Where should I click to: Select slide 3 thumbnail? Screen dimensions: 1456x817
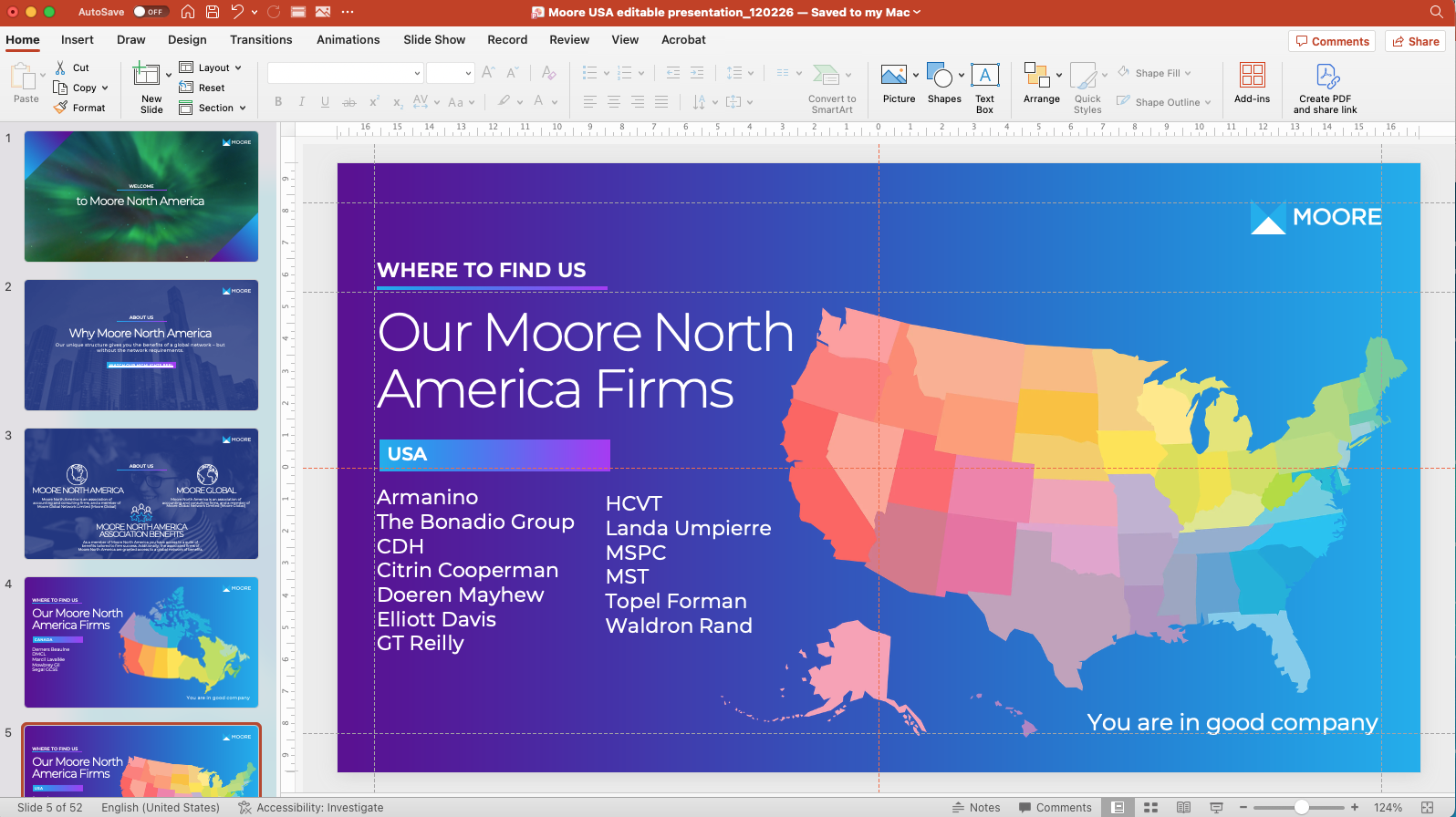coord(141,493)
